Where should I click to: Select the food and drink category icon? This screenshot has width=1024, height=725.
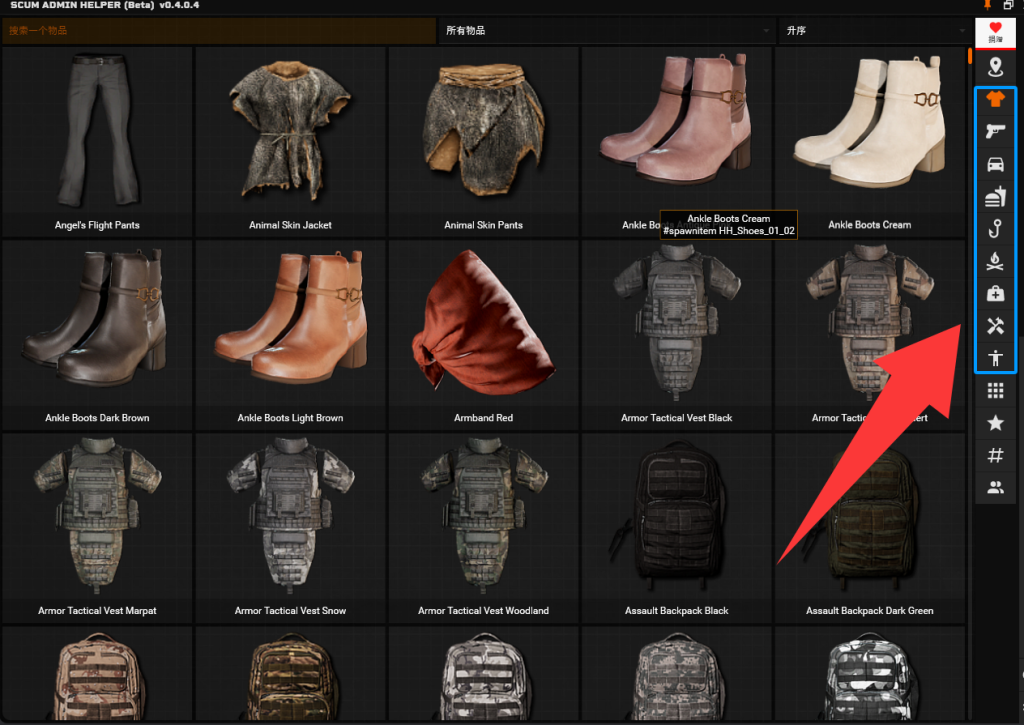[995, 197]
